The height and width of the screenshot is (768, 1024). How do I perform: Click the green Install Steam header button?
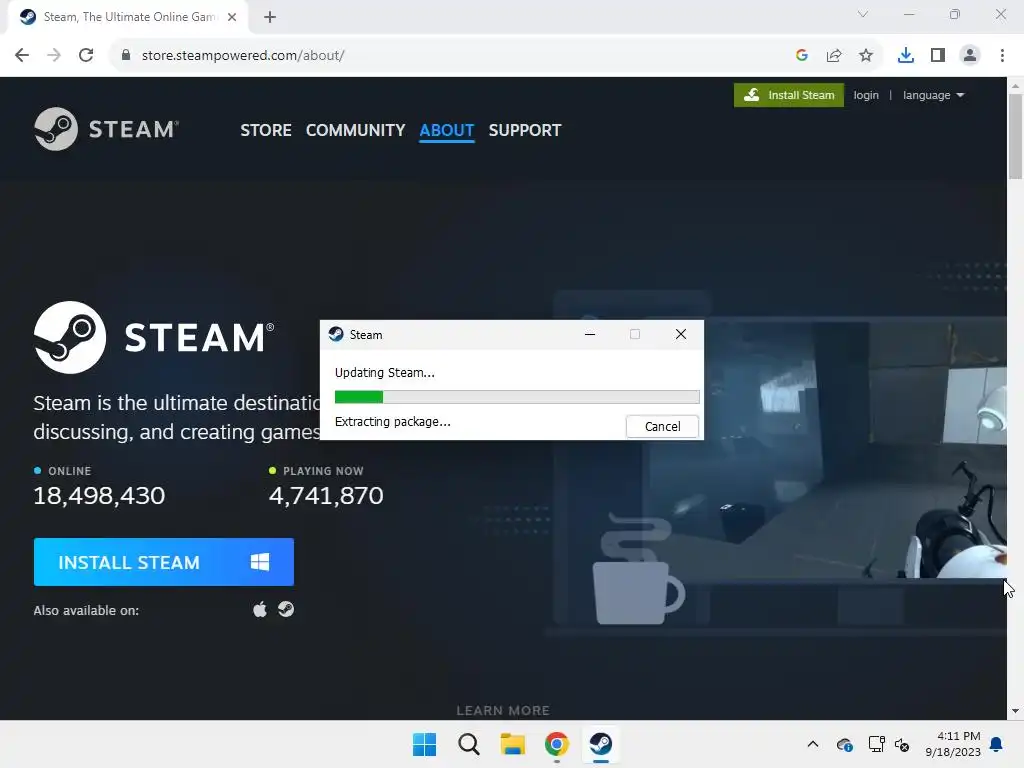pos(788,95)
